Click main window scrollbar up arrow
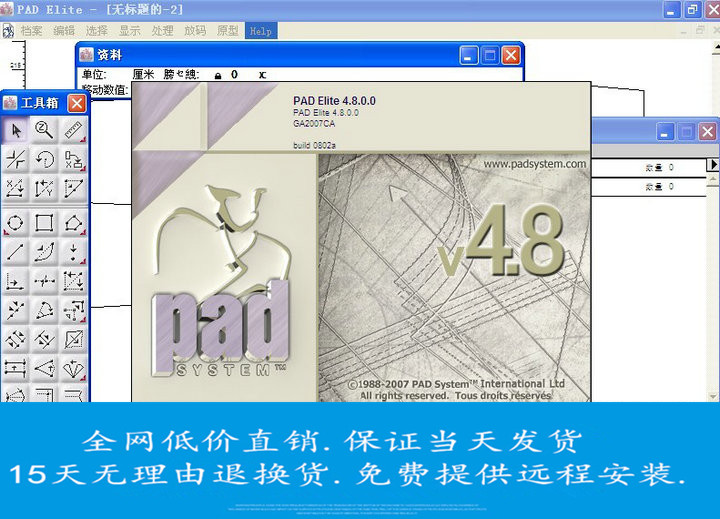720x519 pixels. point(716,46)
